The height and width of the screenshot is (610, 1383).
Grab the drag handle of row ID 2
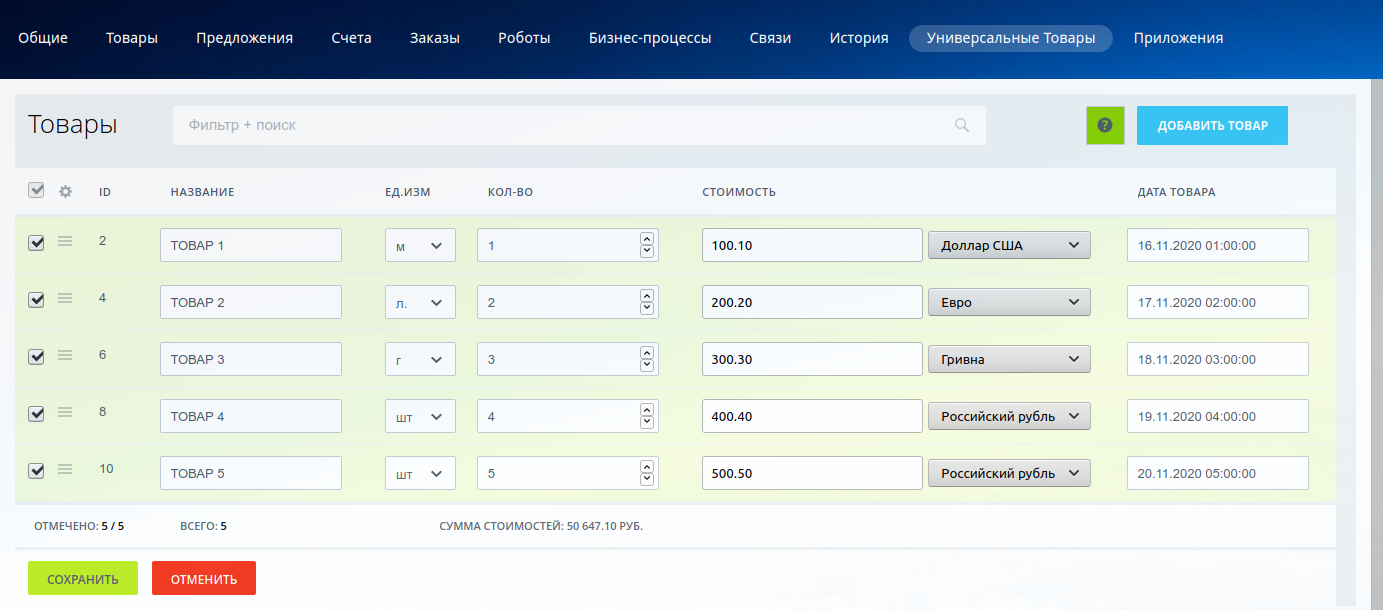tap(65, 241)
